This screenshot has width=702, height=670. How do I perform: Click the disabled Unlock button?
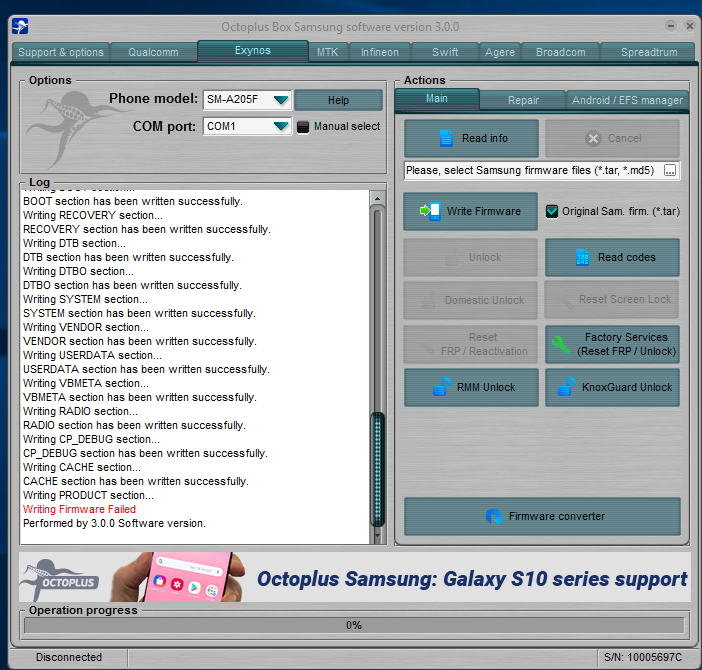(470, 257)
